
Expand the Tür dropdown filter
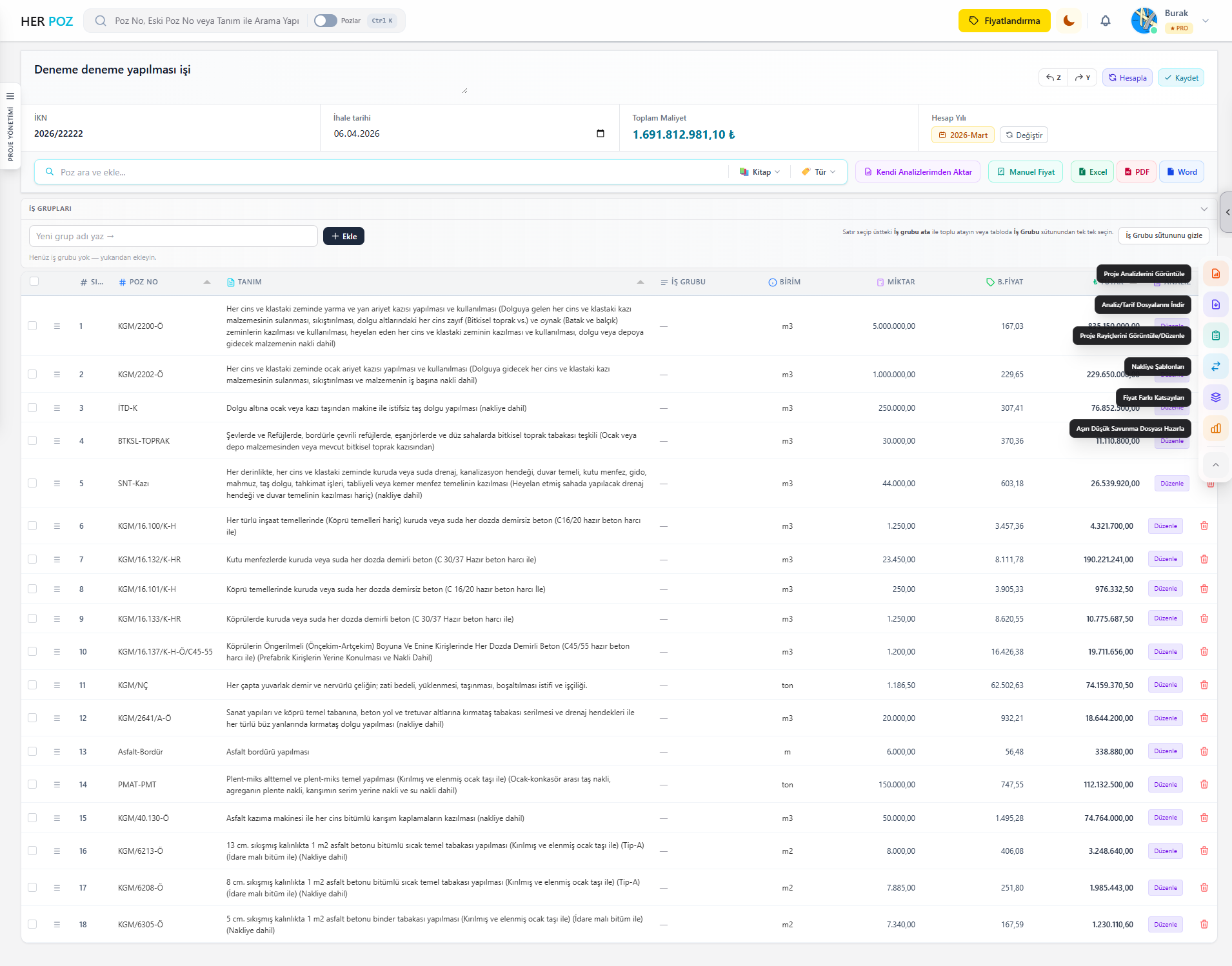tap(819, 172)
